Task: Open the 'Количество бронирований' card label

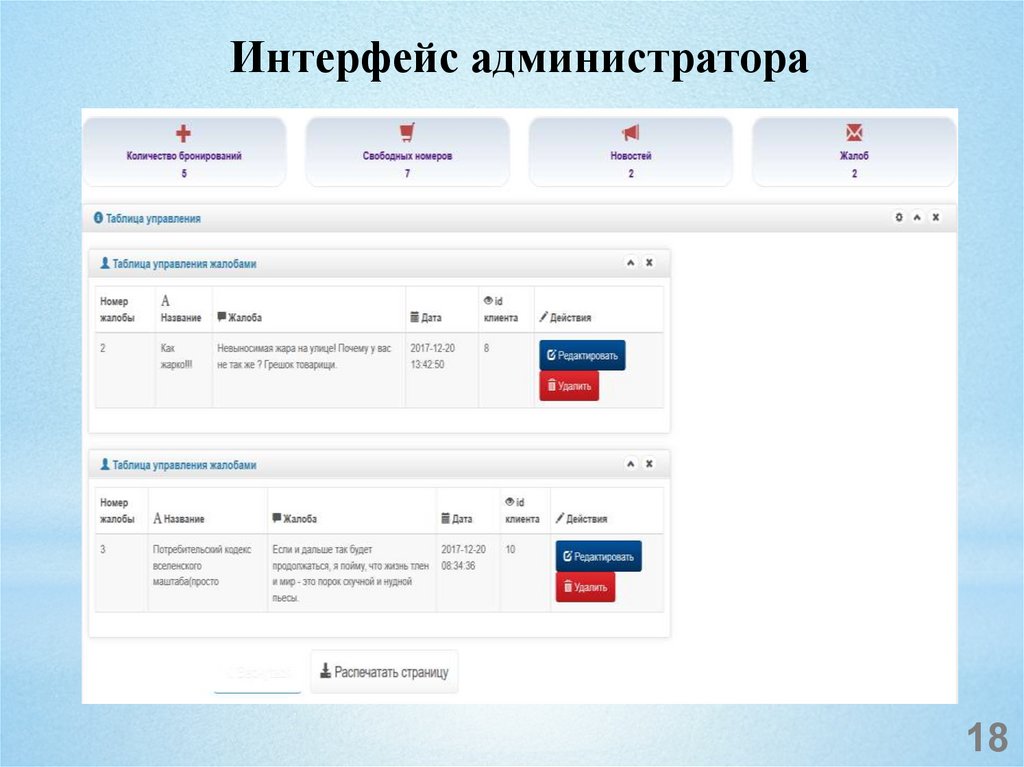Action: (184, 155)
